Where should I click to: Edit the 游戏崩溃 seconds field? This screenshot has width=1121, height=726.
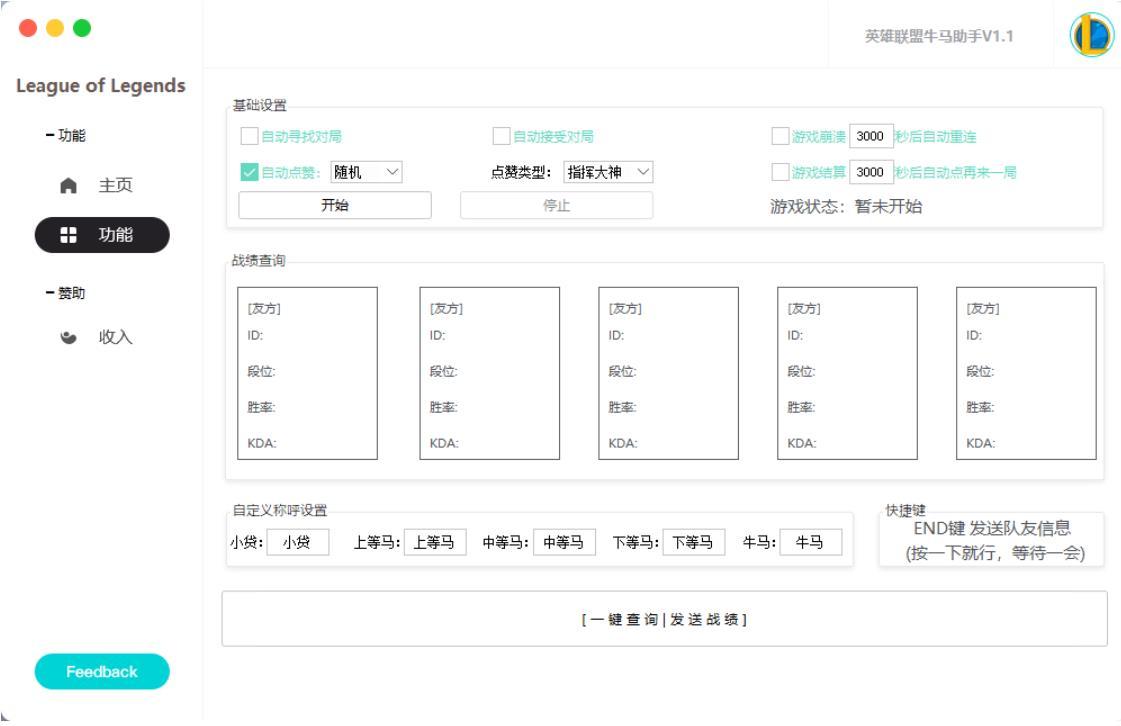[x=871, y=136]
